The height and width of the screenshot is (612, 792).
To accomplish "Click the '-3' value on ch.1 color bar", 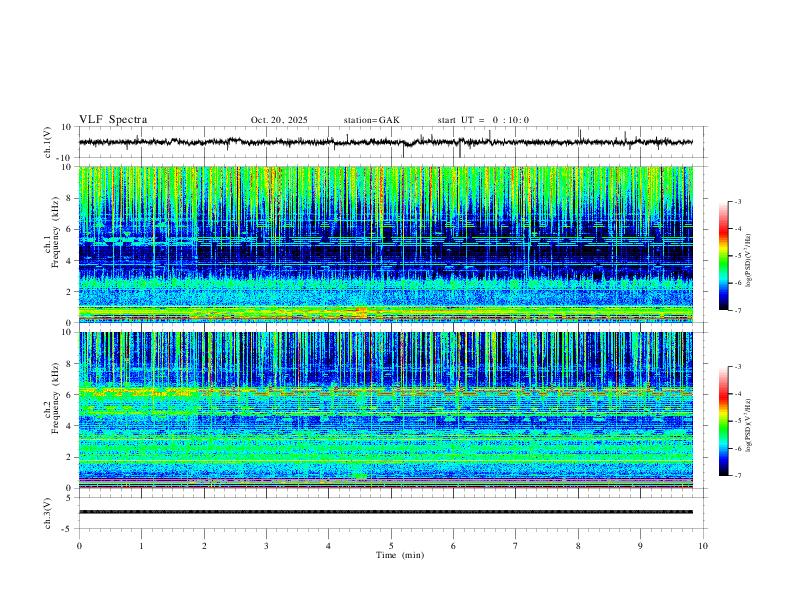I will 738,201.
